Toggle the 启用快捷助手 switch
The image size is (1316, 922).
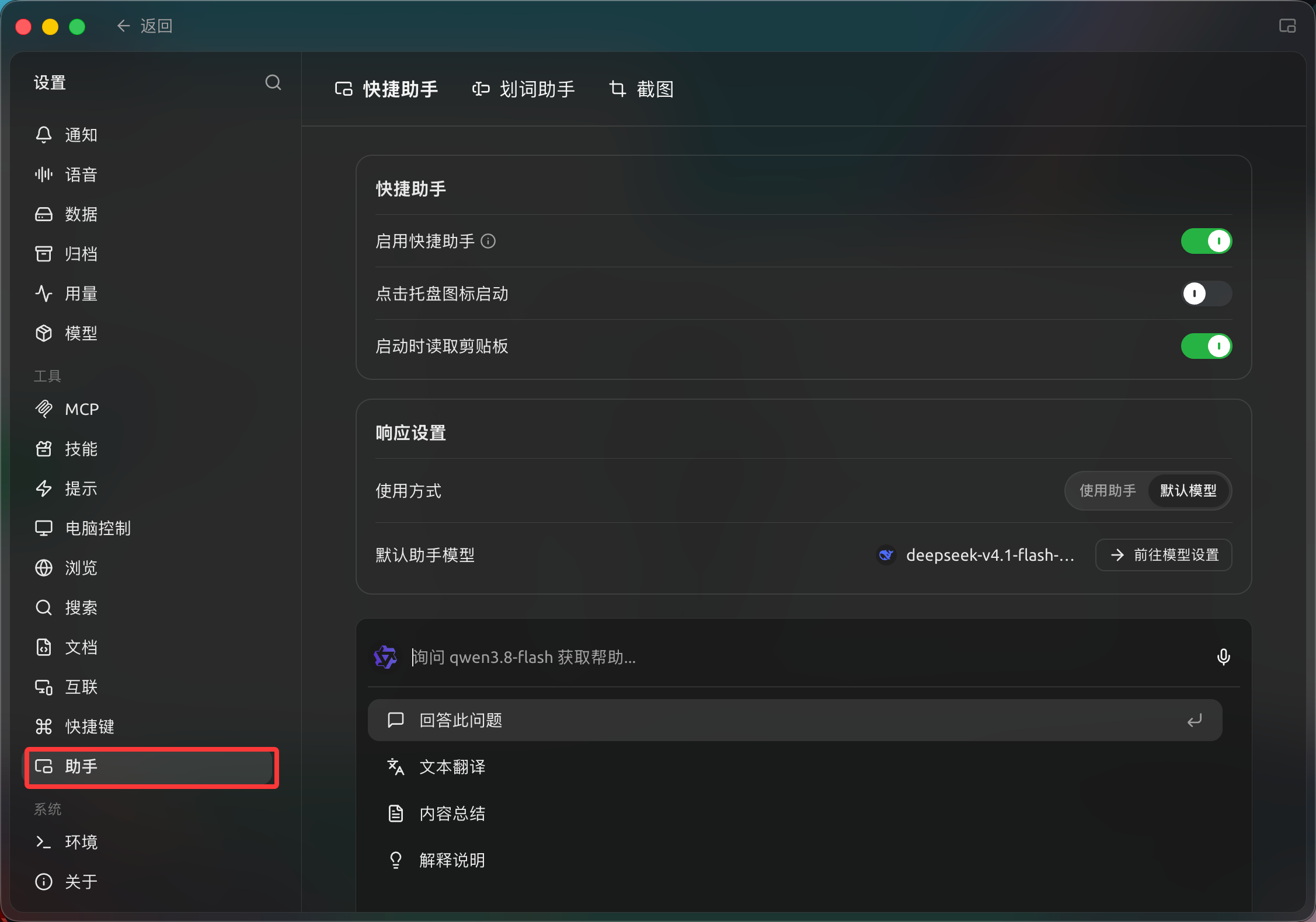1206,241
